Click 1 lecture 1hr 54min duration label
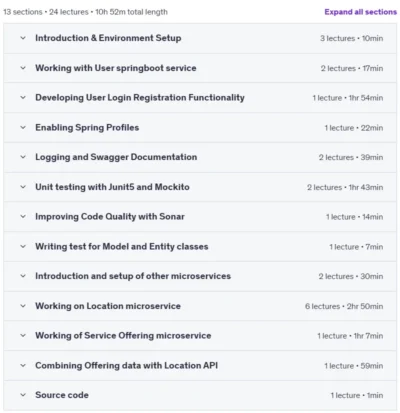 348,98
